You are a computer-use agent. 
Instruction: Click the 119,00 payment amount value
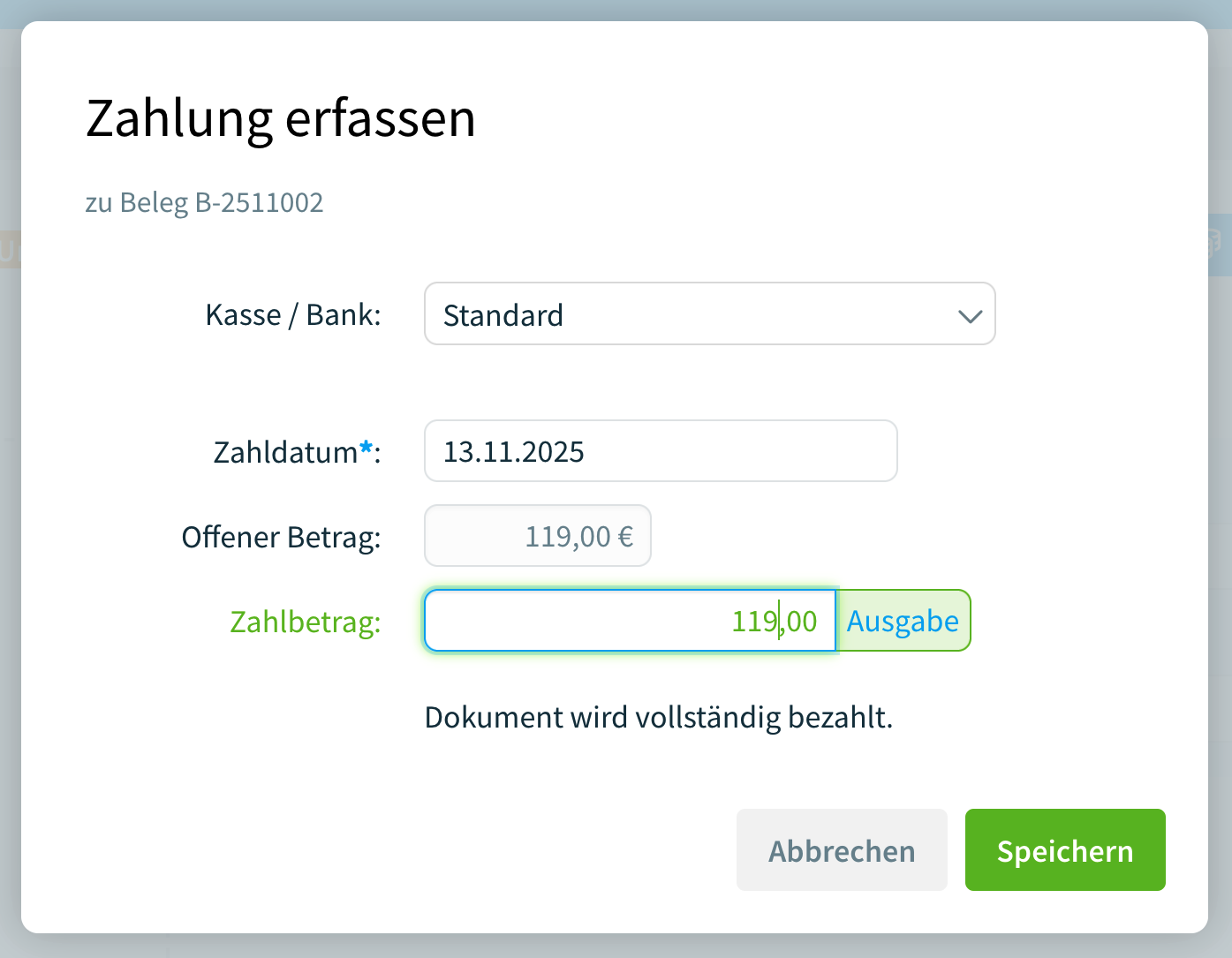click(x=774, y=621)
